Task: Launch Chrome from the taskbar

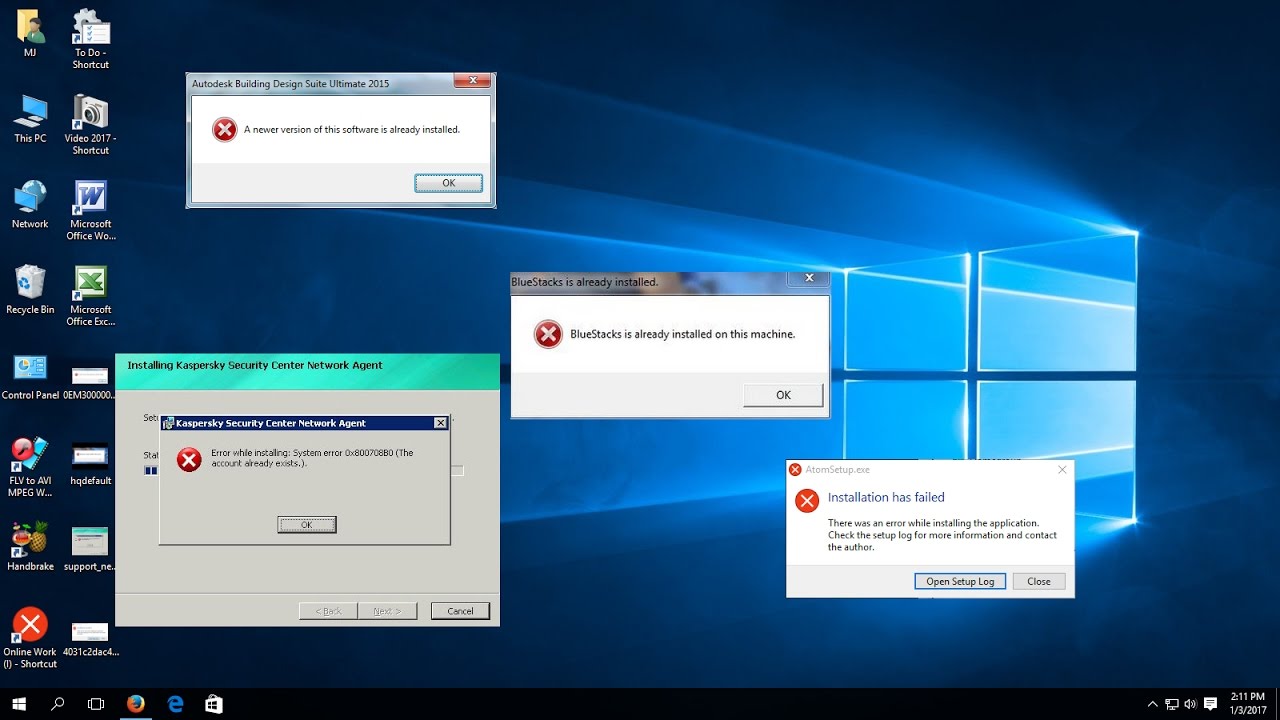Action: click(x=136, y=703)
